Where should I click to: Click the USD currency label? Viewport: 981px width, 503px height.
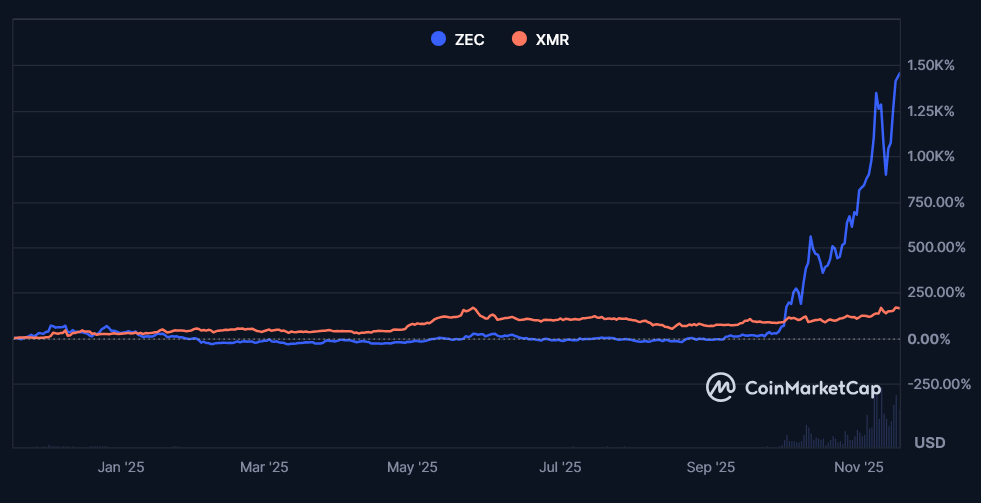point(930,442)
